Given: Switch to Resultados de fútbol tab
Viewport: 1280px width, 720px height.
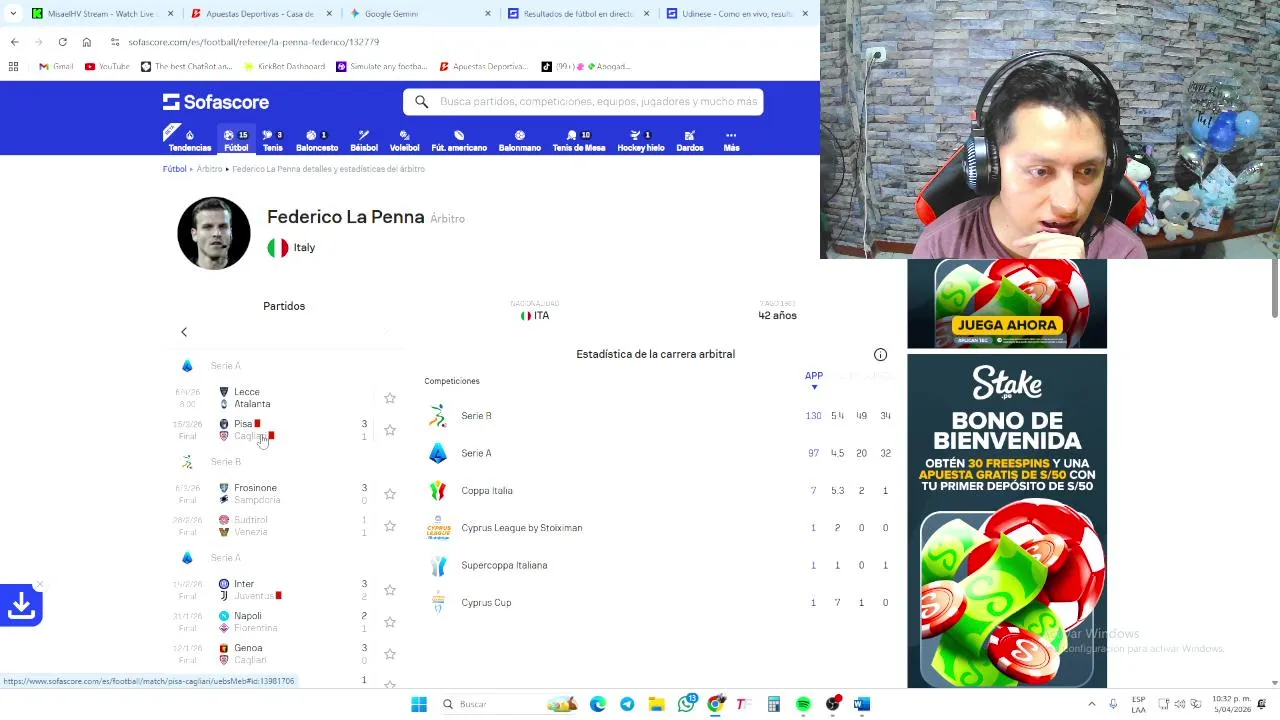Looking at the screenshot, I should [577, 13].
